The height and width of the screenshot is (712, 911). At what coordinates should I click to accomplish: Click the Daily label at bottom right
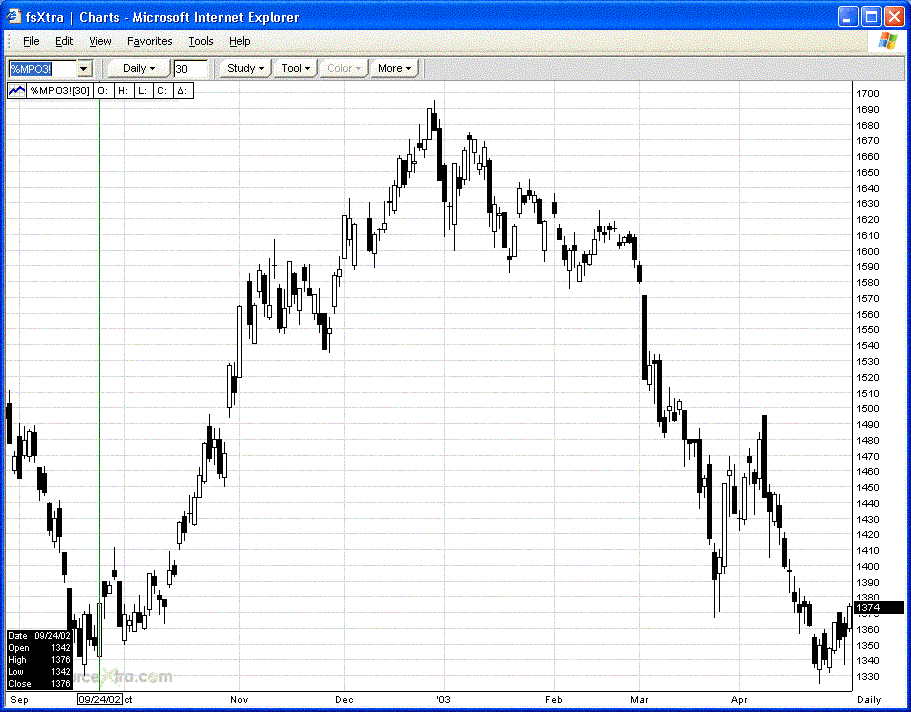click(x=869, y=700)
